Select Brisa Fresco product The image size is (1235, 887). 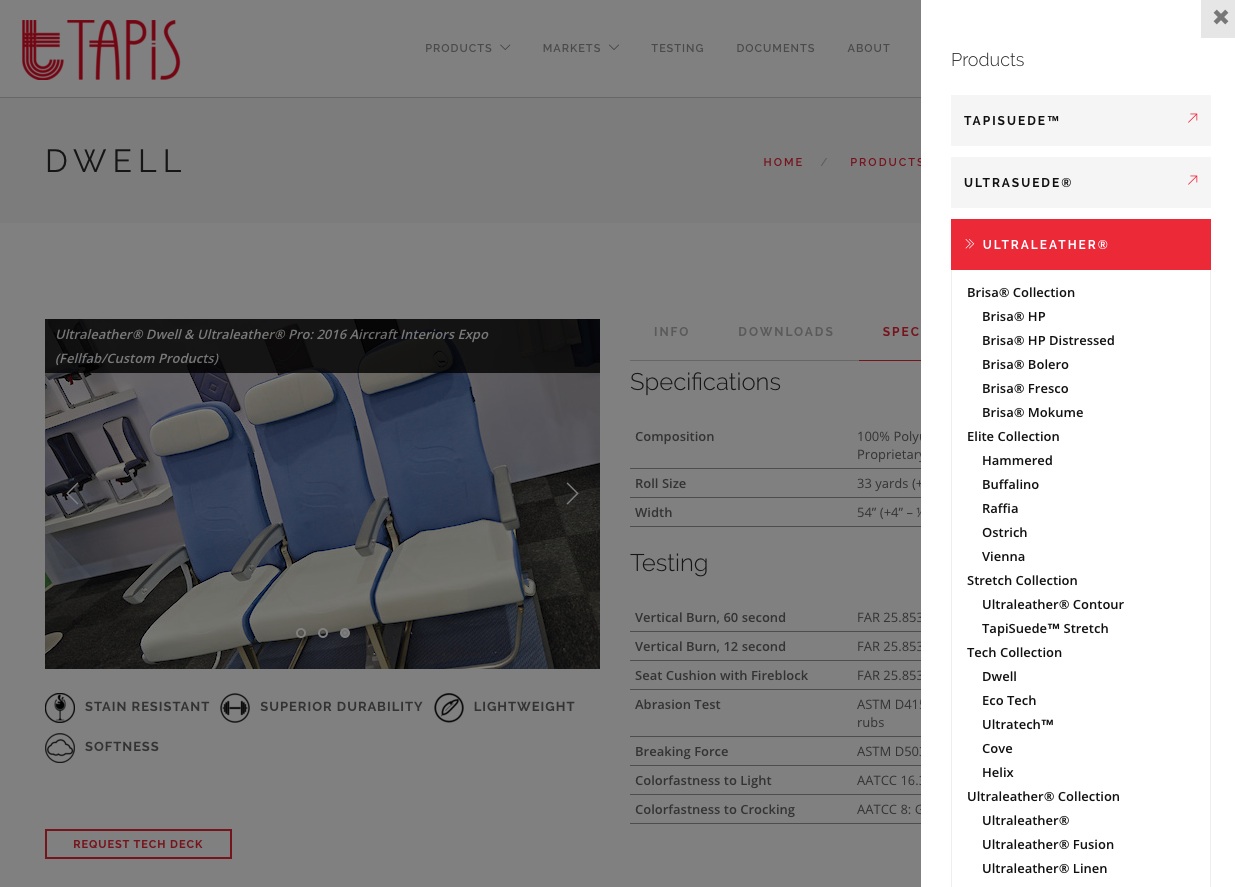tap(1025, 388)
